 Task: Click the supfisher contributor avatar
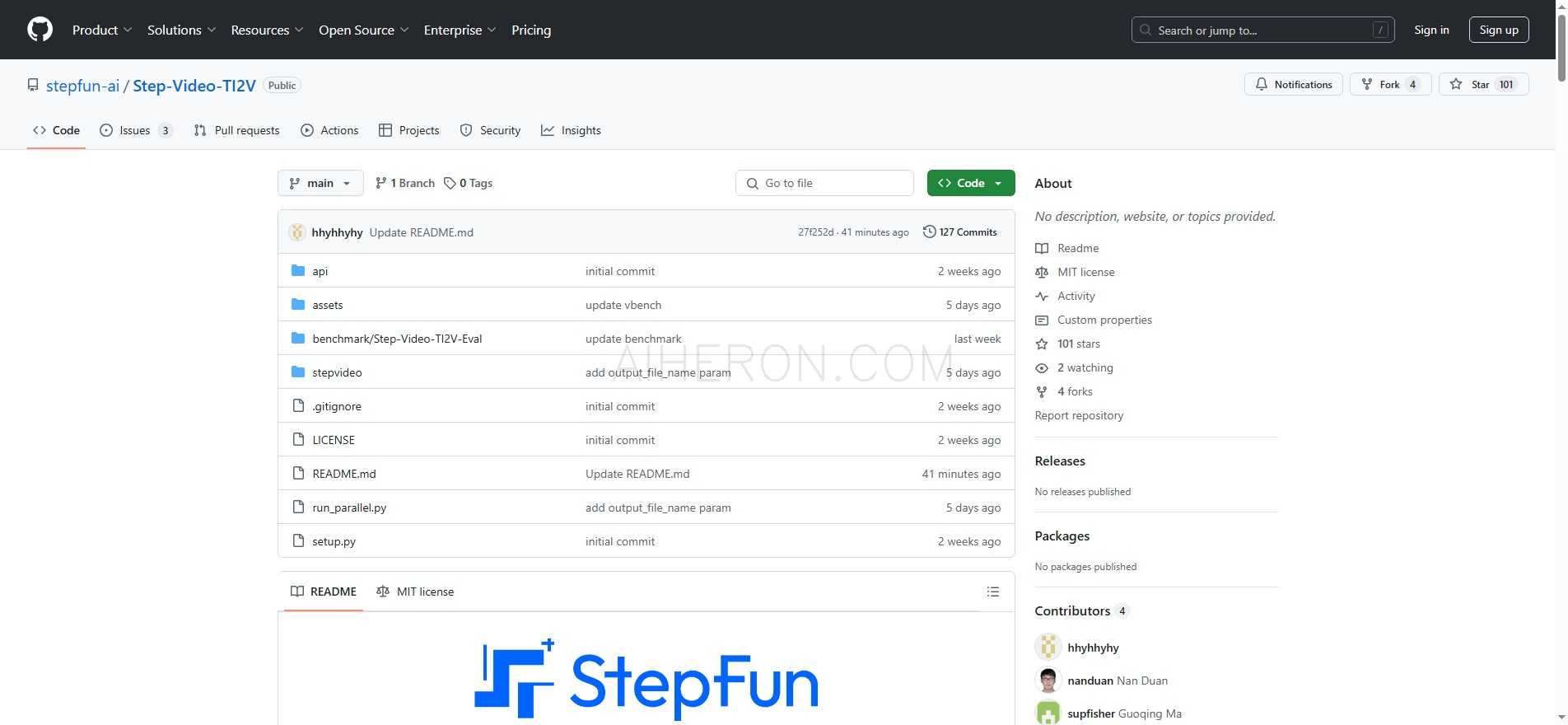click(x=1048, y=713)
